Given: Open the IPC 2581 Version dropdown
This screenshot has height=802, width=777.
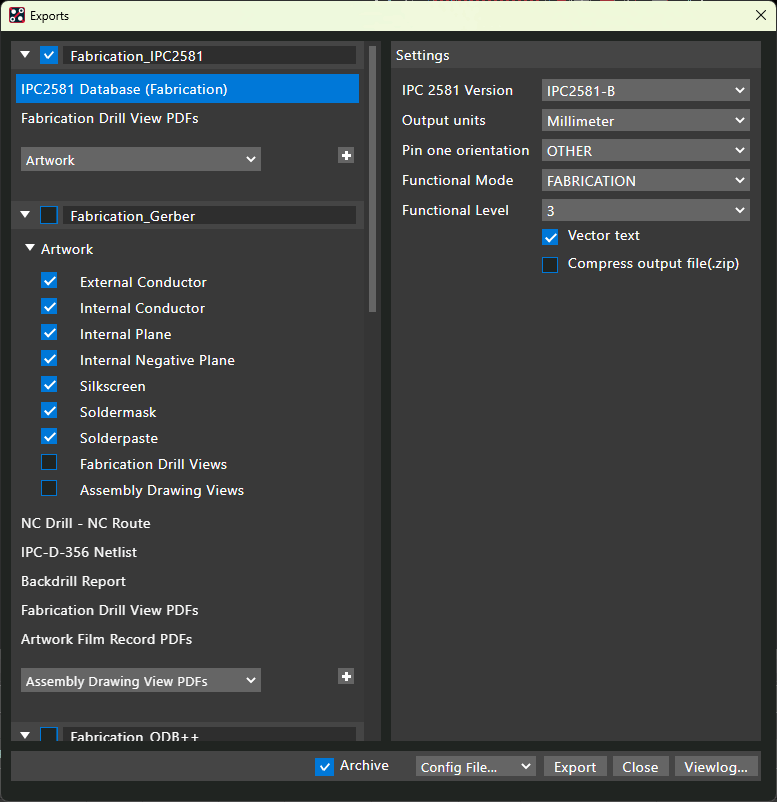Looking at the screenshot, I should click(x=645, y=91).
